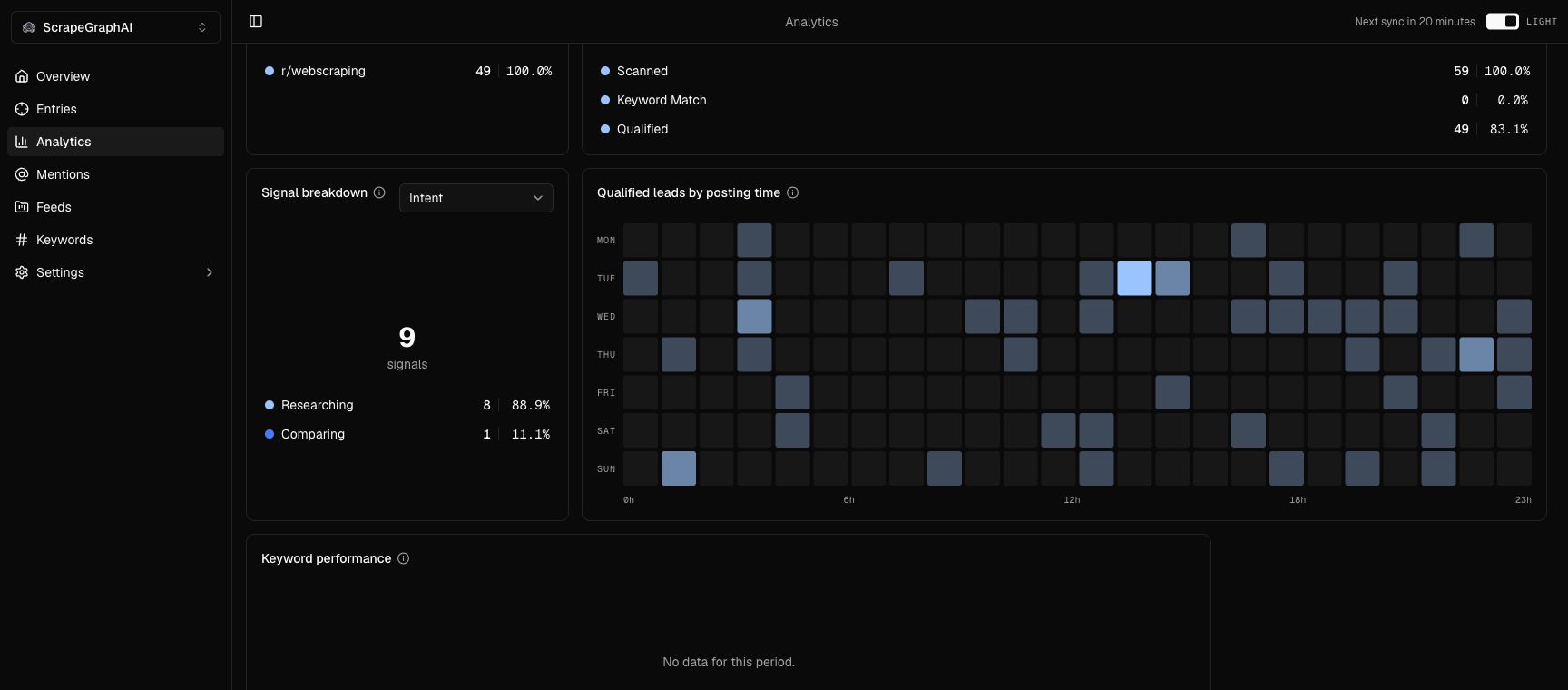Click the Keyword Match funnel row label
This screenshot has height=690, width=1568.
[661, 100]
